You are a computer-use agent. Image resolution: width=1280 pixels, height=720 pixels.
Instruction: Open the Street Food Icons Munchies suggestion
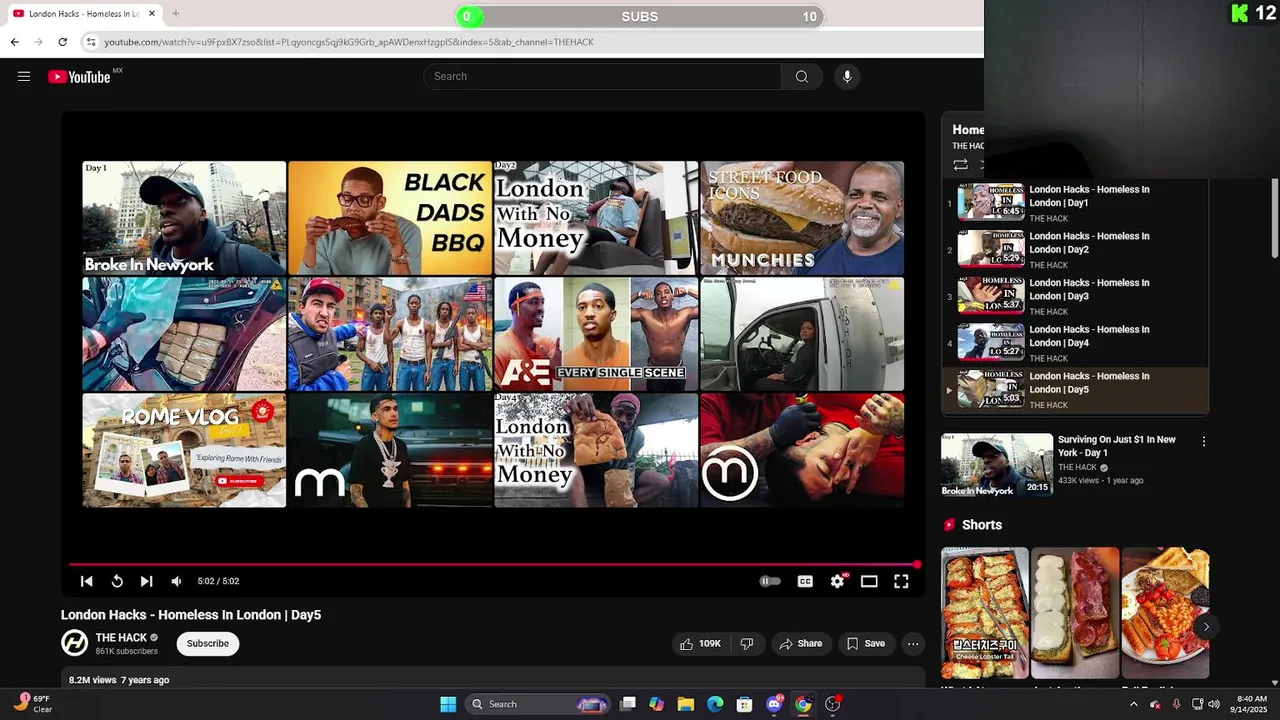(x=802, y=218)
